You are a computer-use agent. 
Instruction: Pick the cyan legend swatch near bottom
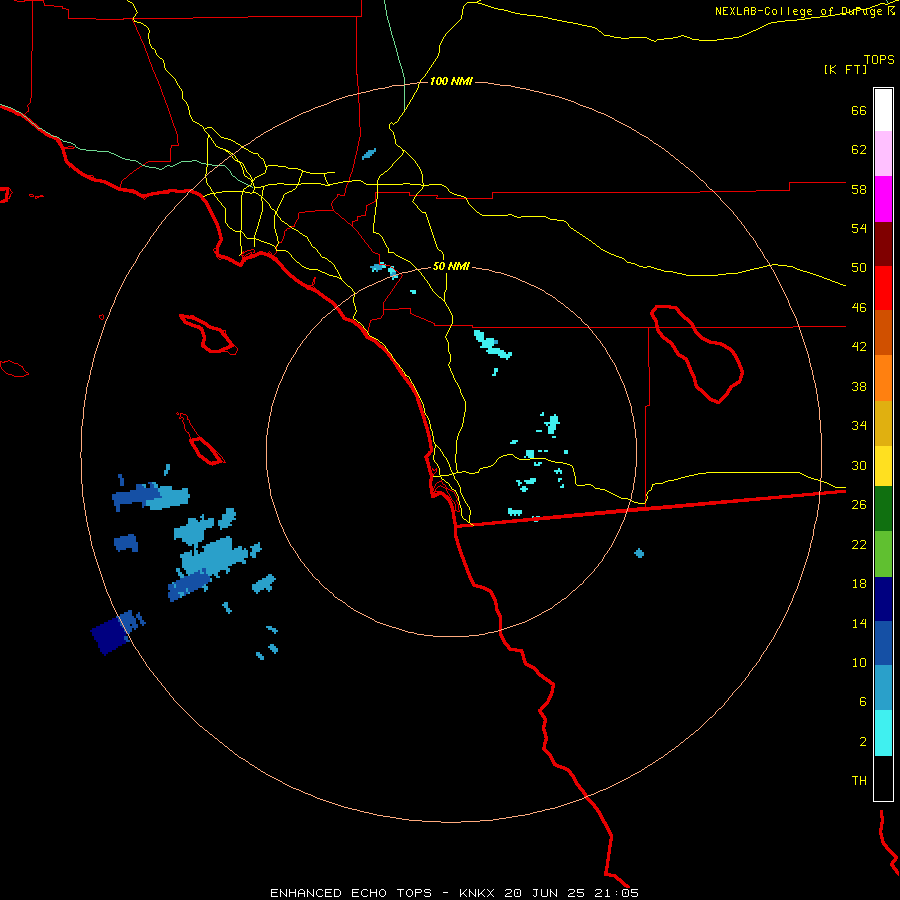click(x=883, y=733)
